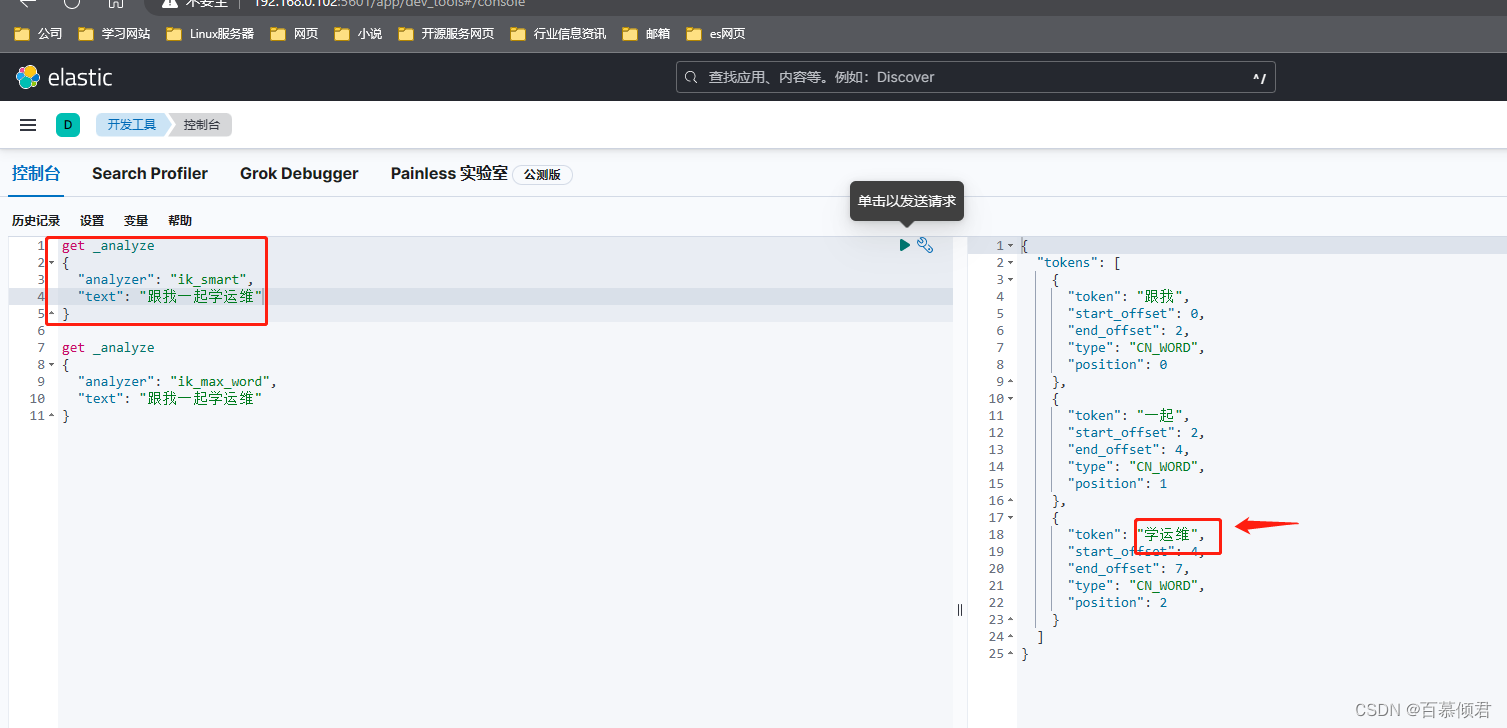Switch to the Painless 实验室 tab
The width and height of the screenshot is (1507, 728).
point(449,173)
